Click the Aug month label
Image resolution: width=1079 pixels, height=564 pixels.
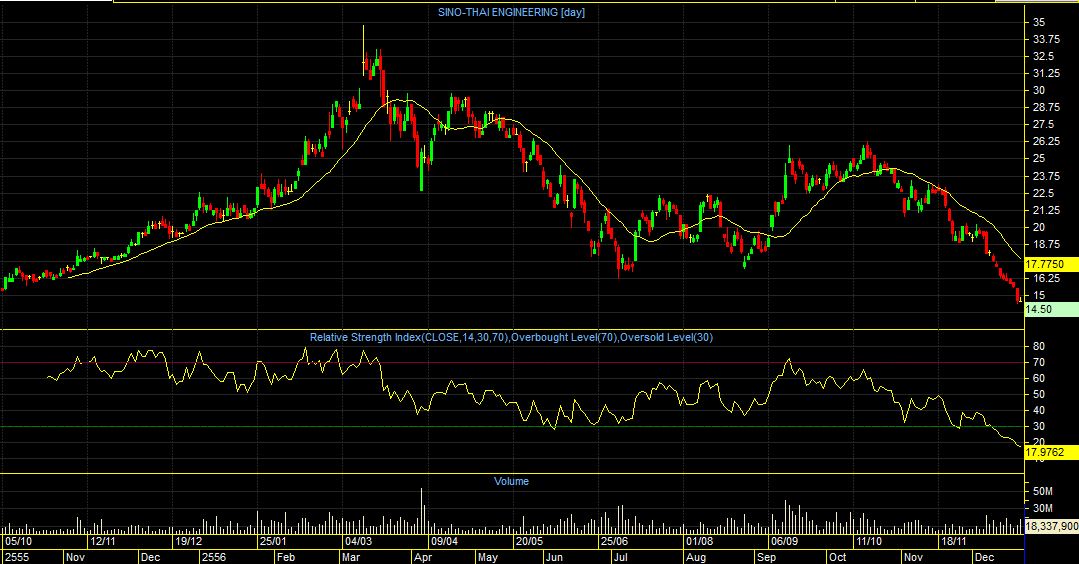(696, 557)
